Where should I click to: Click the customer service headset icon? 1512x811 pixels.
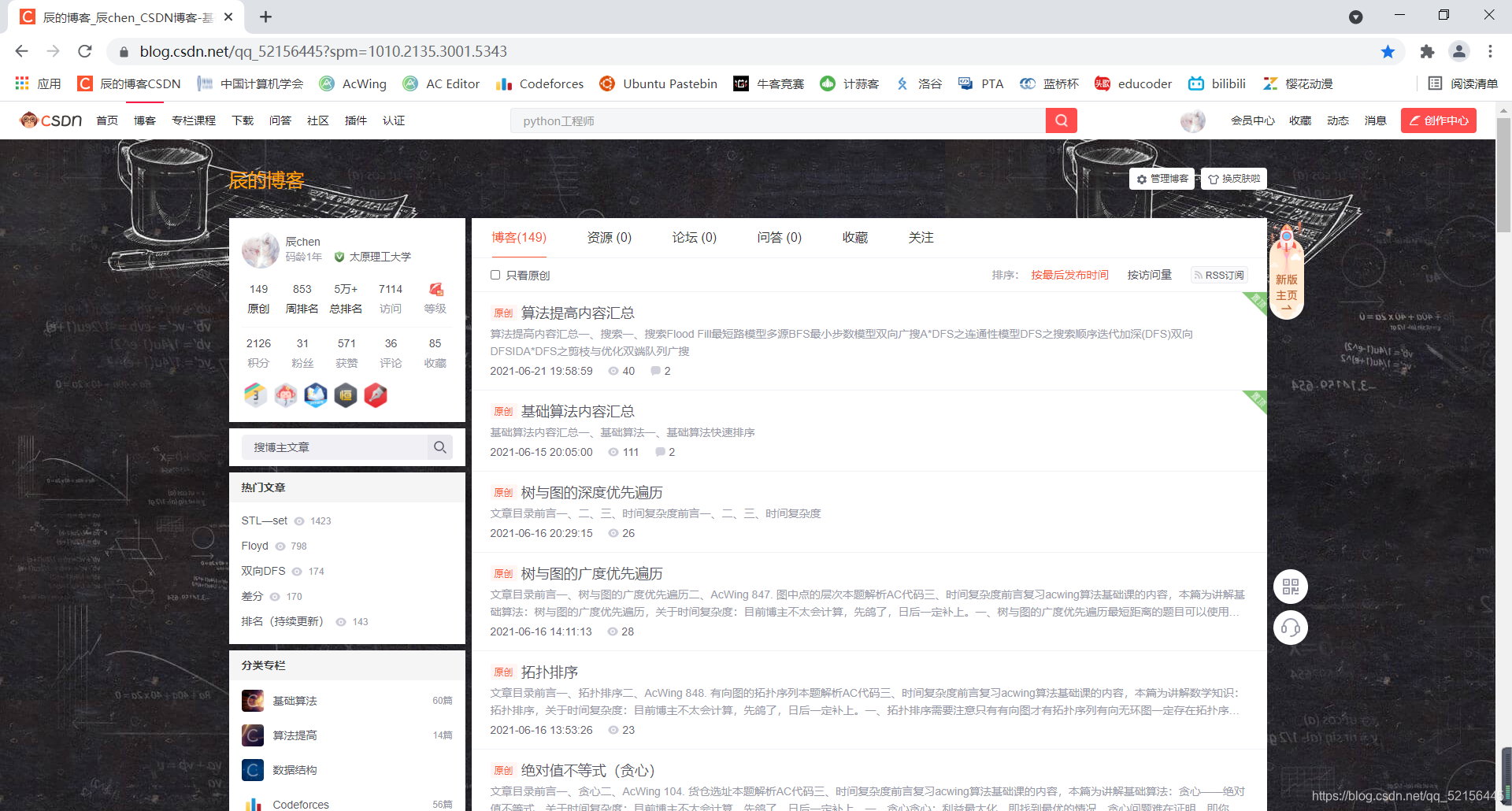(x=1291, y=628)
